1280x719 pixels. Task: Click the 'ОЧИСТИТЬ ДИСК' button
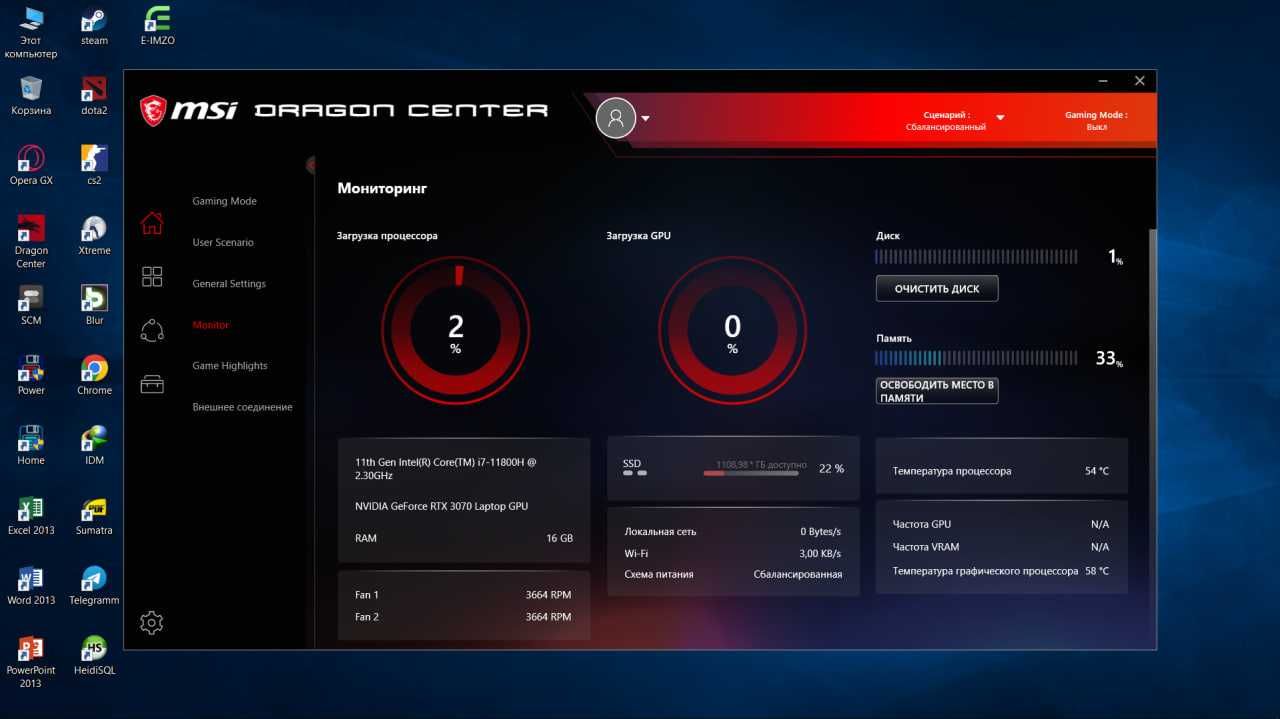(x=937, y=289)
